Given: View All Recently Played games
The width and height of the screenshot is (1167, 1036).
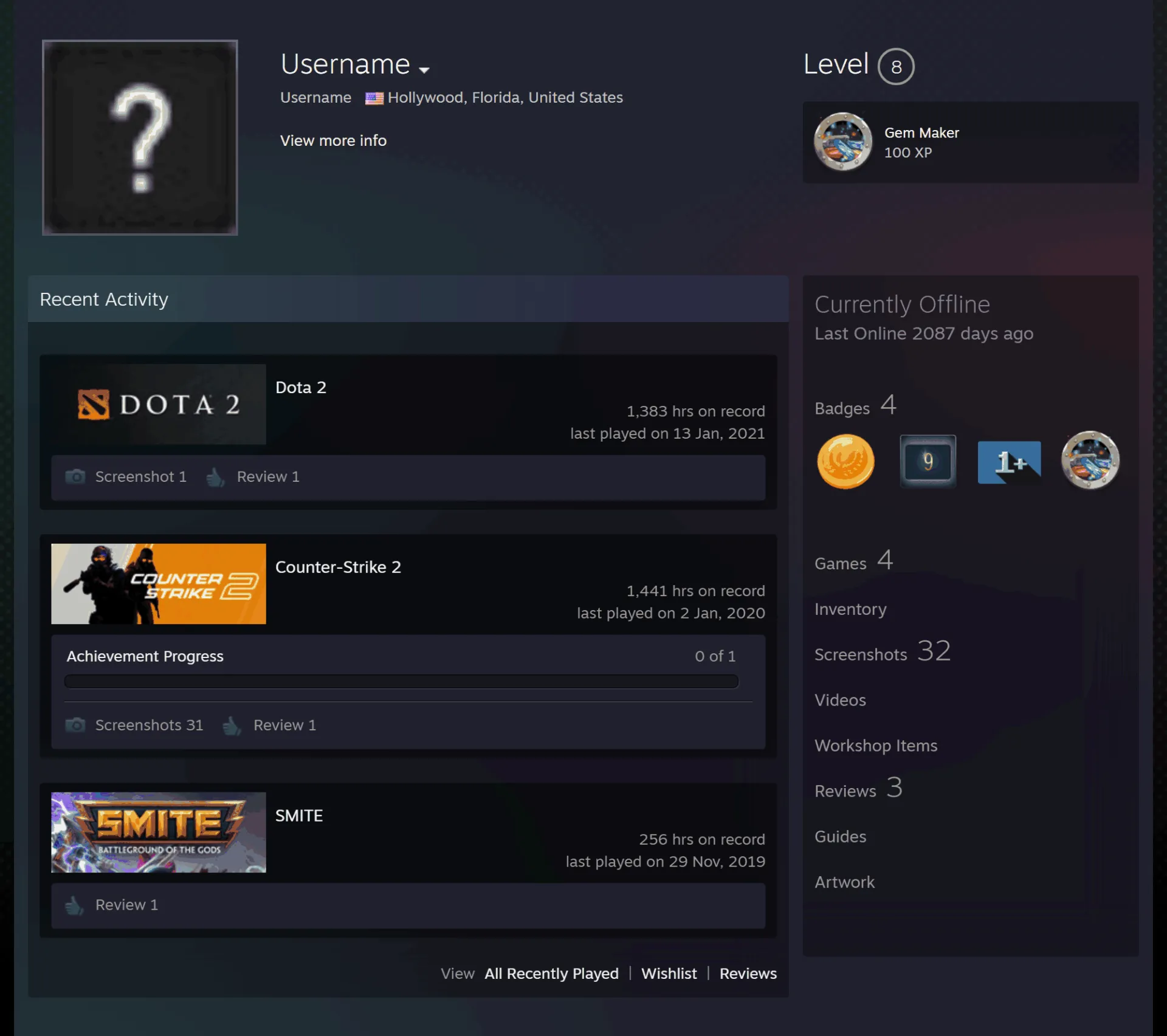Looking at the screenshot, I should click(551, 974).
